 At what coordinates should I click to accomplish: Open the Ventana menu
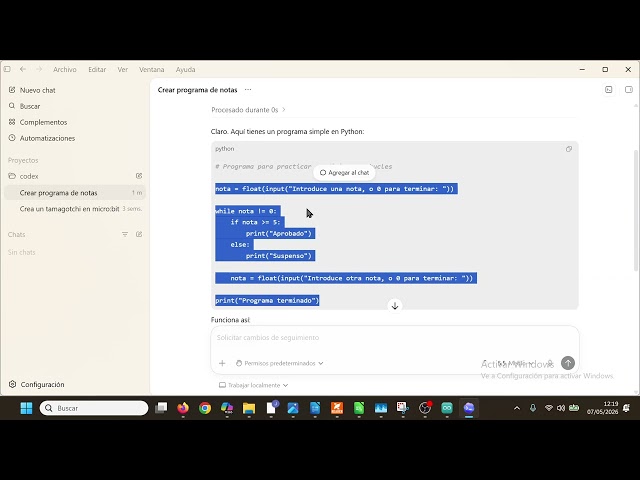tap(151, 69)
